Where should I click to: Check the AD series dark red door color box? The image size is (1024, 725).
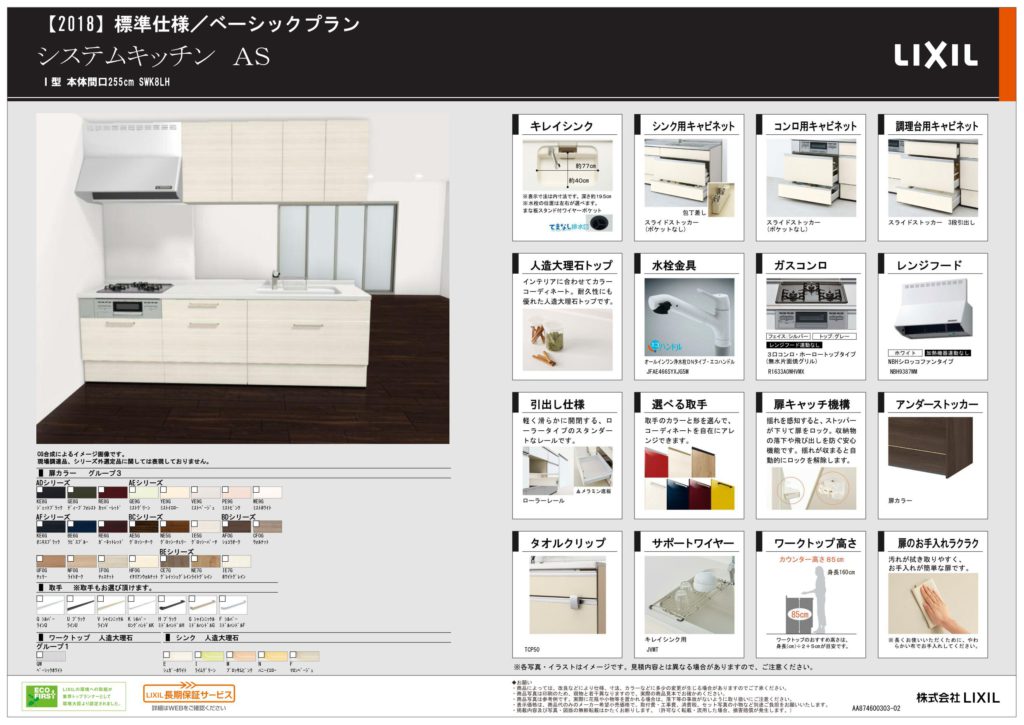coord(101,489)
